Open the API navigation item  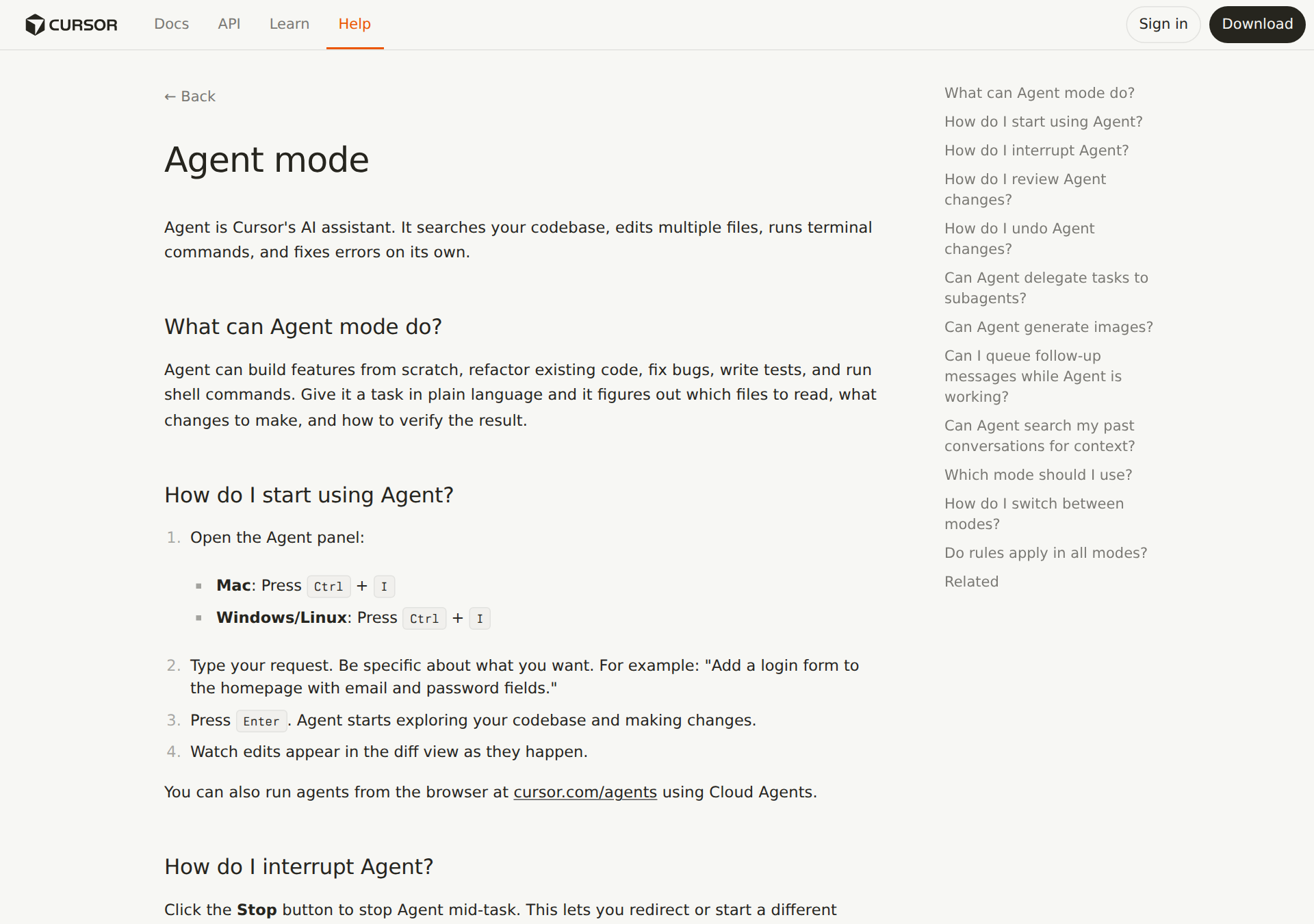click(229, 24)
